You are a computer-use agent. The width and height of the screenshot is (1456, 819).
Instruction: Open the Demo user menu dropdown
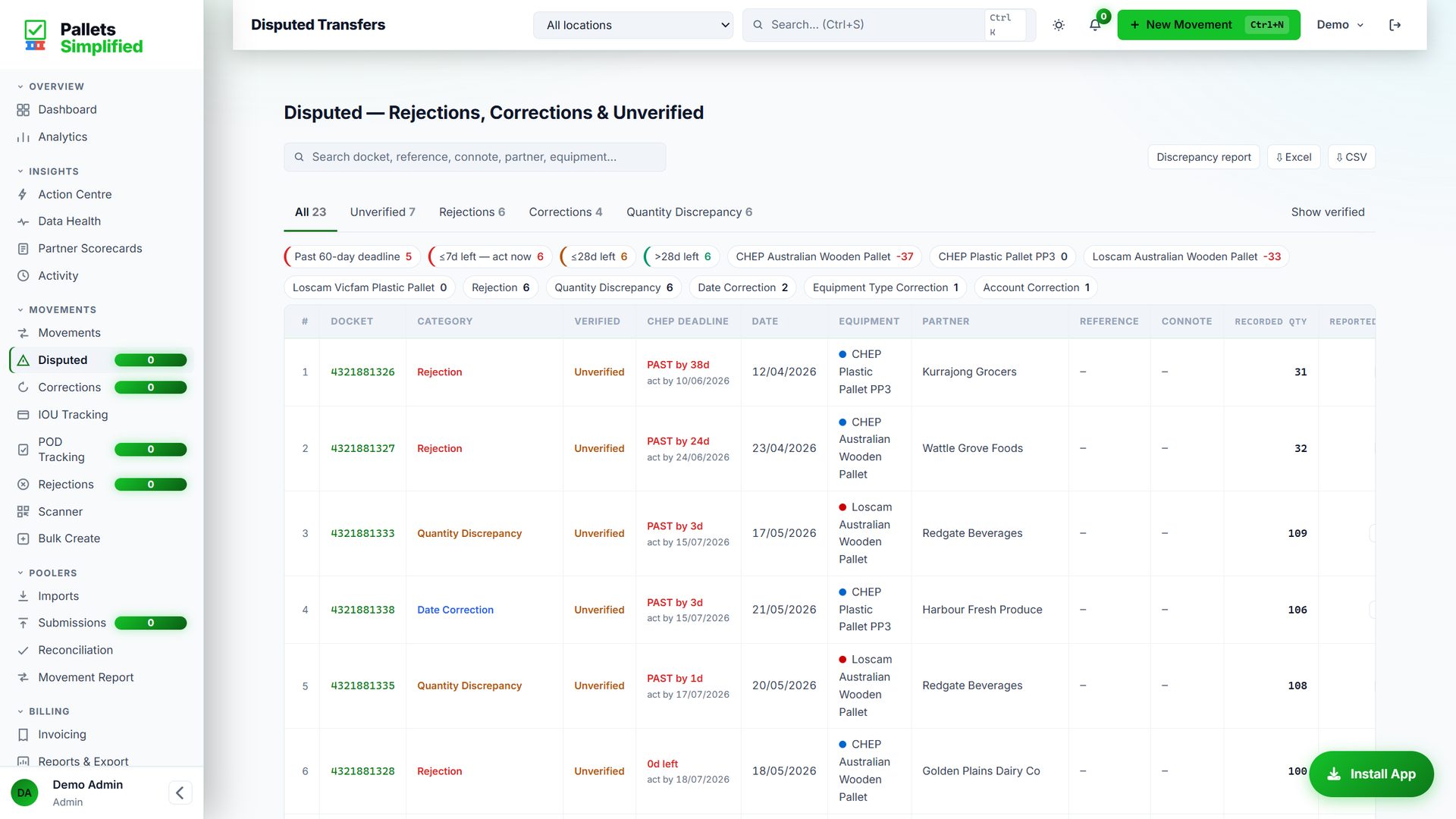coord(1340,25)
